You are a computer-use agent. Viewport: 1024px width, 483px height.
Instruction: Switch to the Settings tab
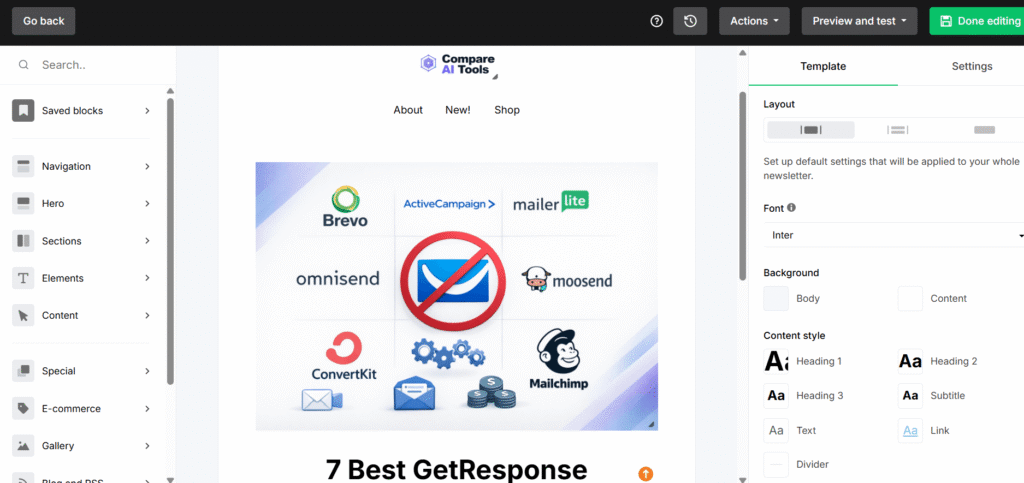tap(972, 66)
